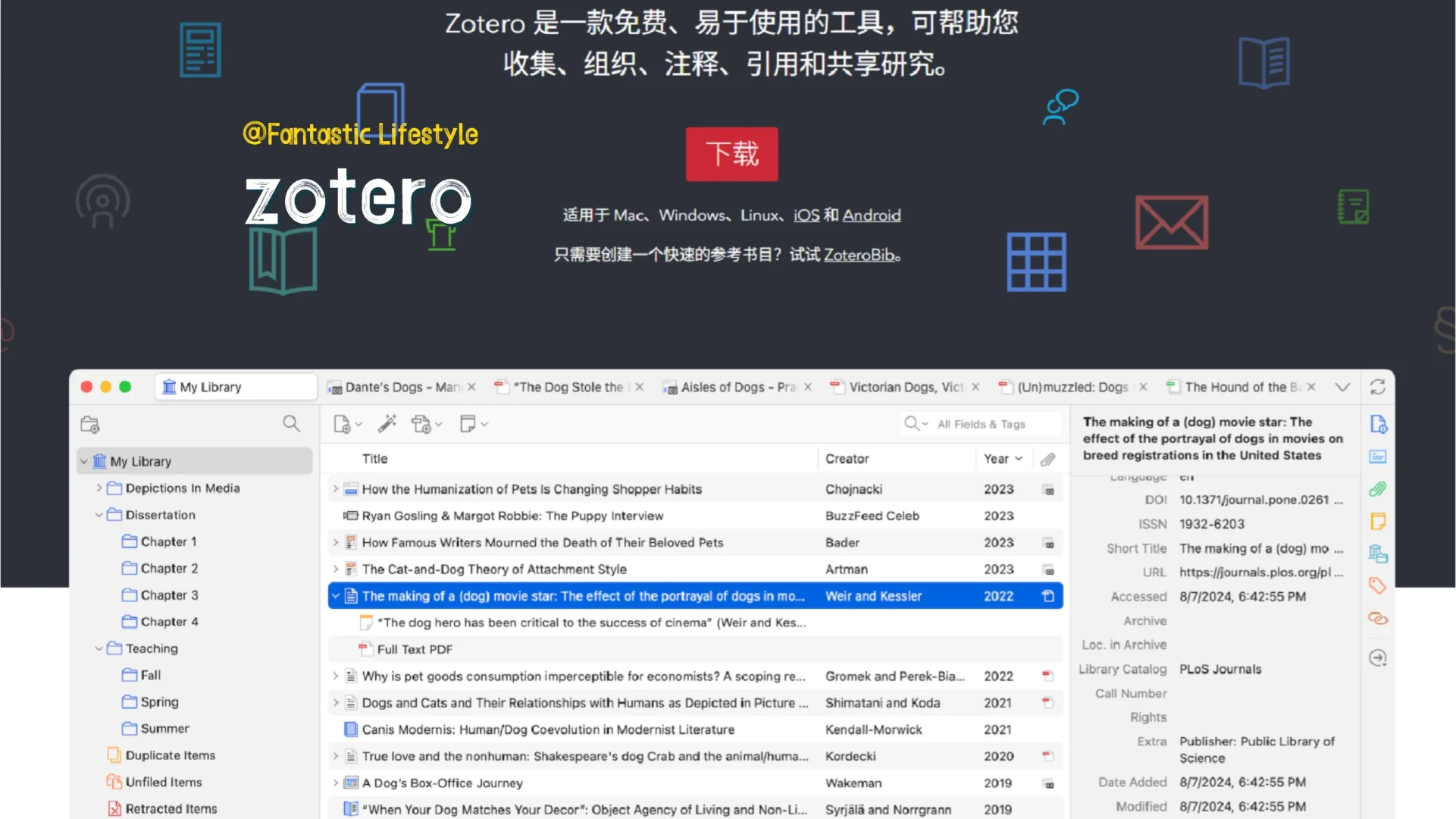Open the iOS download link

(806, 215)
